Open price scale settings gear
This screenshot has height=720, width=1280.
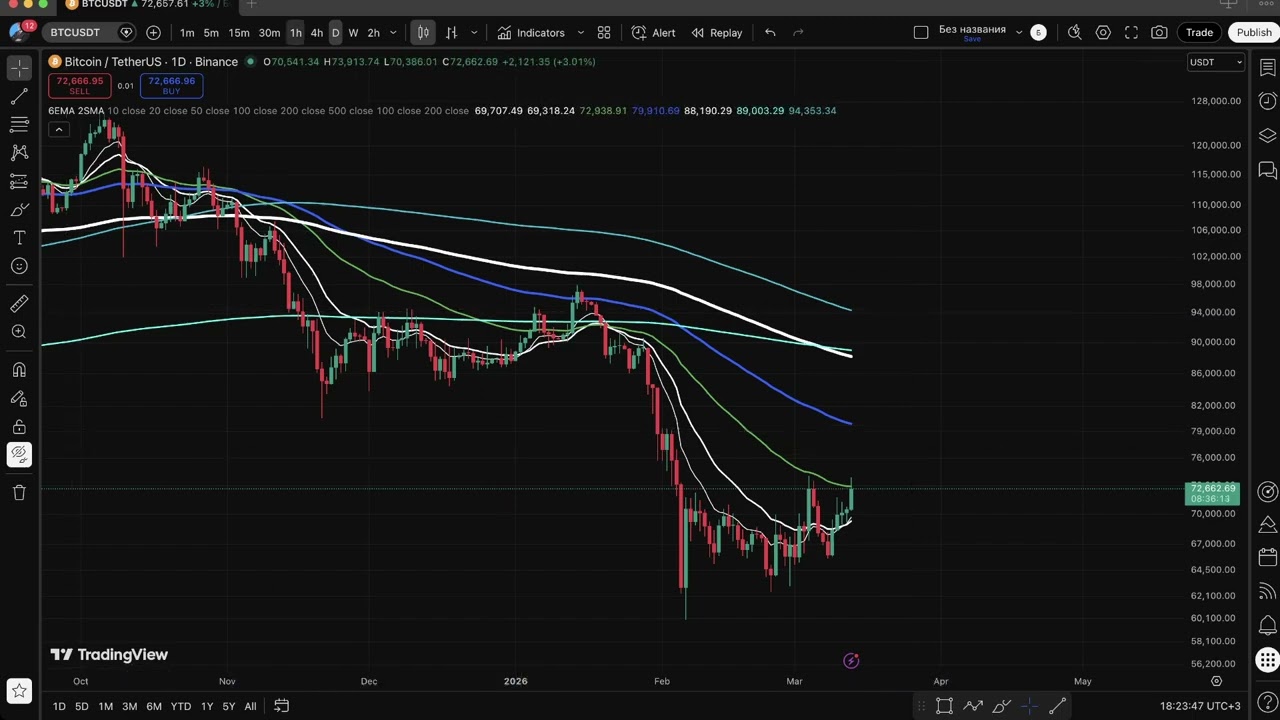coord(1216,681)
